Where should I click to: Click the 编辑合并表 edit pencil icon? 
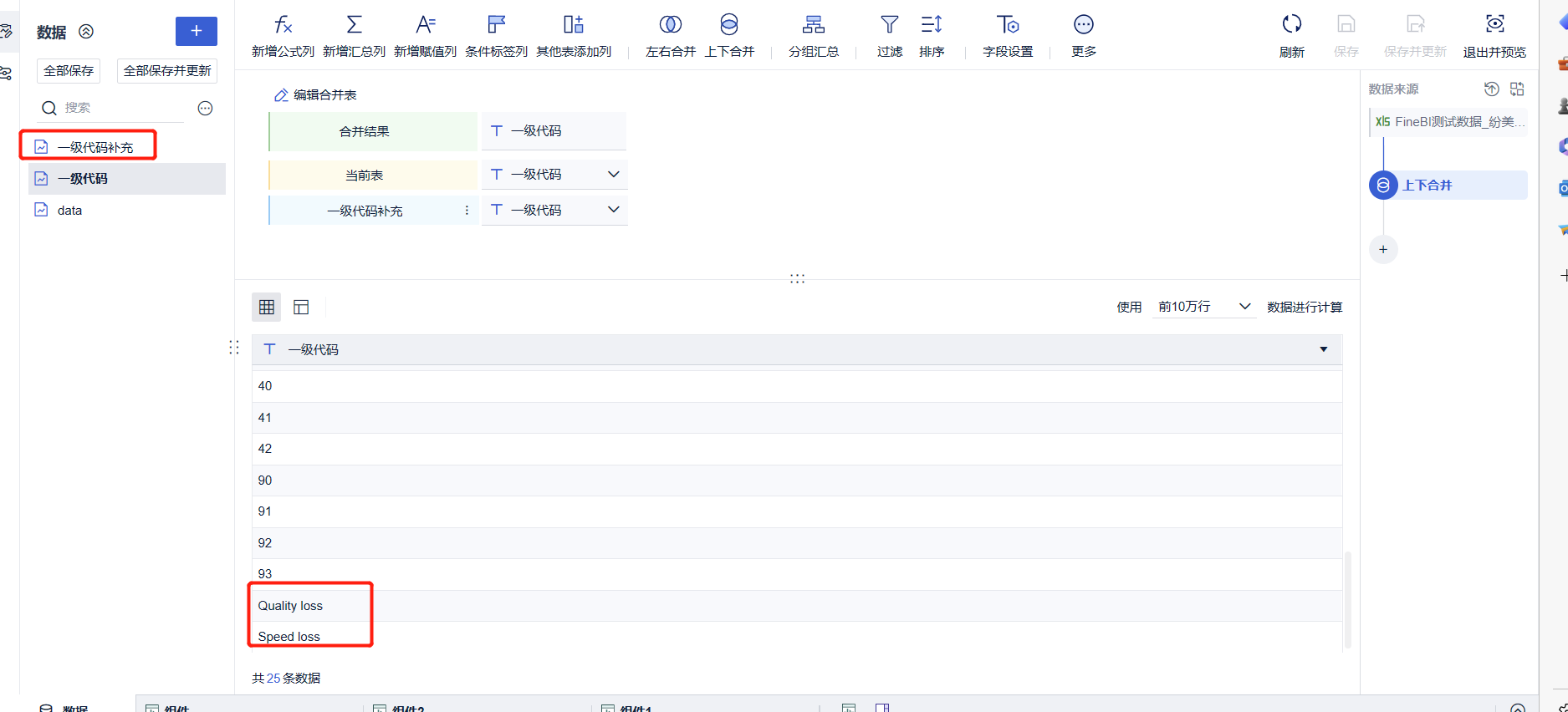281,95
